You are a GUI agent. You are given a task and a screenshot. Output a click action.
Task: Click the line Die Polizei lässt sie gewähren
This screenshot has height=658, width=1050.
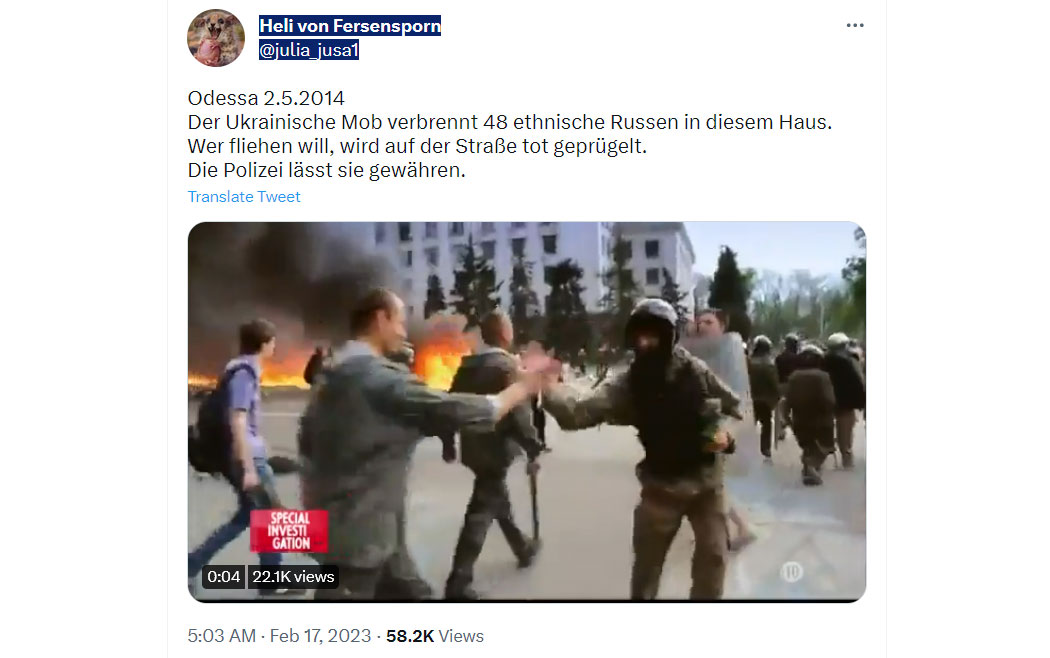(326, 171)
